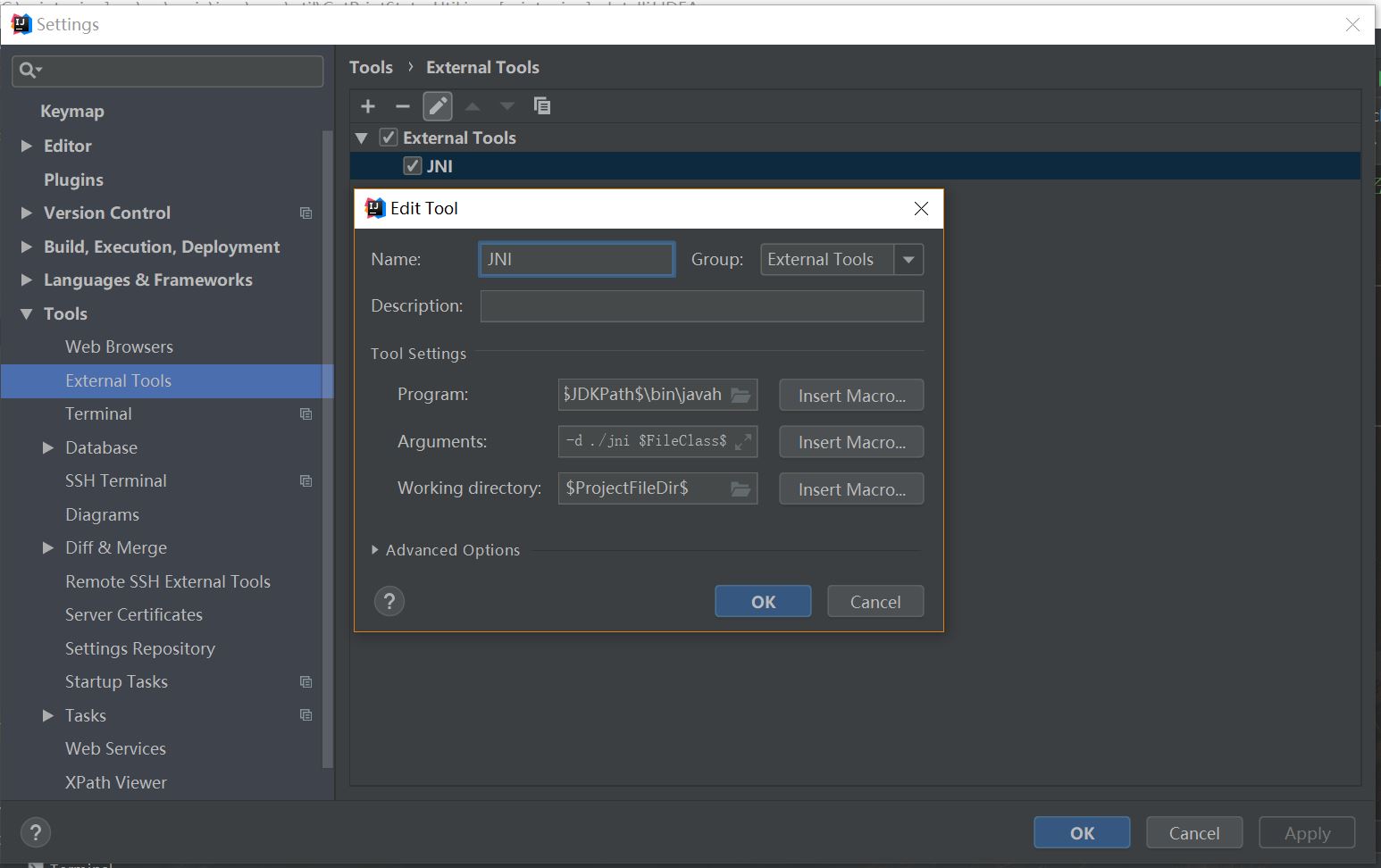This screenshot has width=1381, height=868.
Task: Click project-level icon beside Tasks
Action: (305, 714)
